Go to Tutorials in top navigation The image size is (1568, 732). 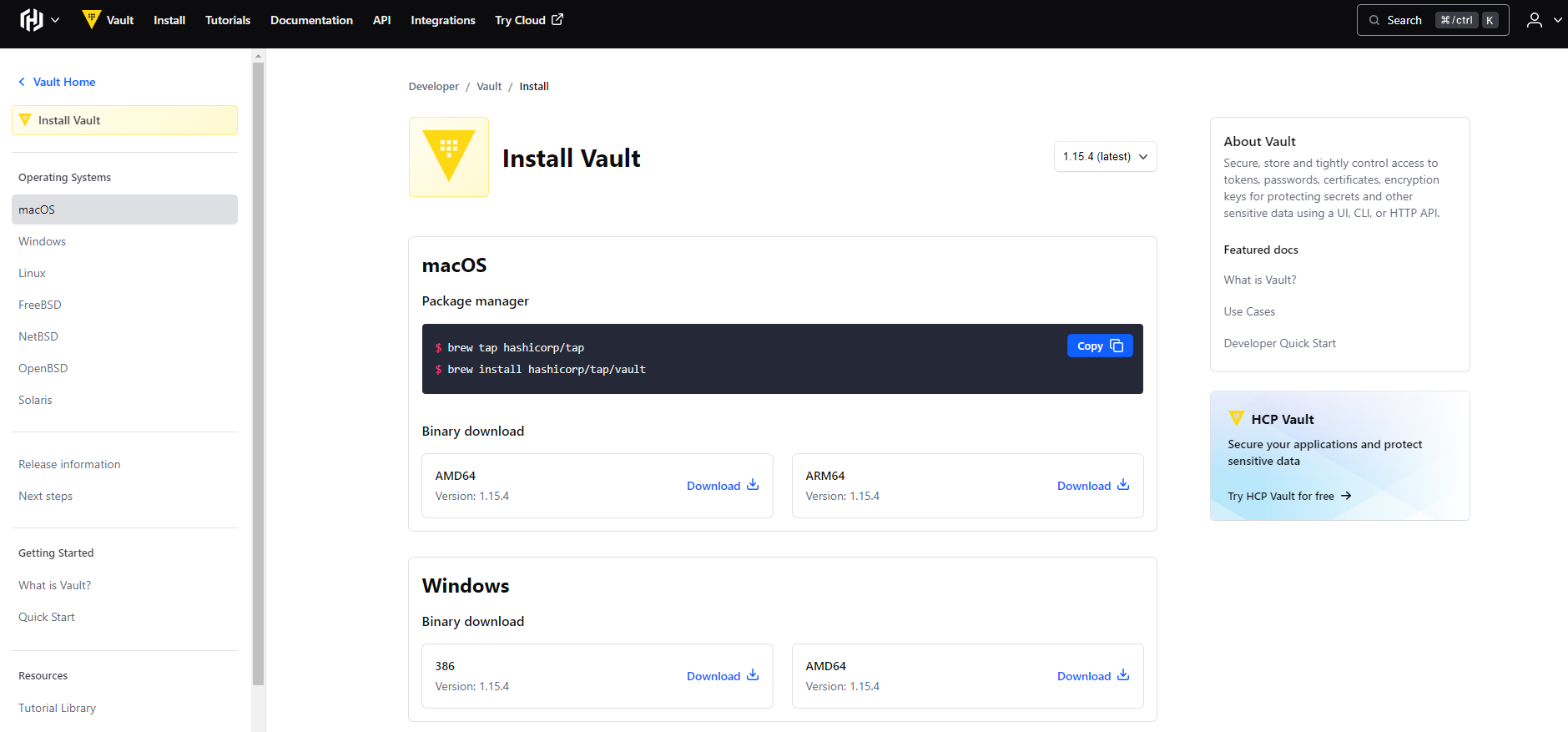tap(228, 20)
